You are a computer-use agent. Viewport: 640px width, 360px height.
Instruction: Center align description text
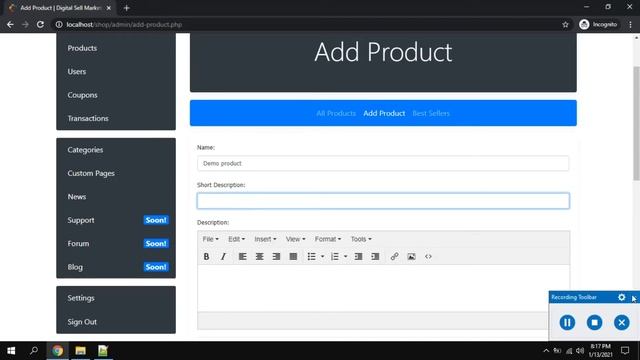point(260,256)
